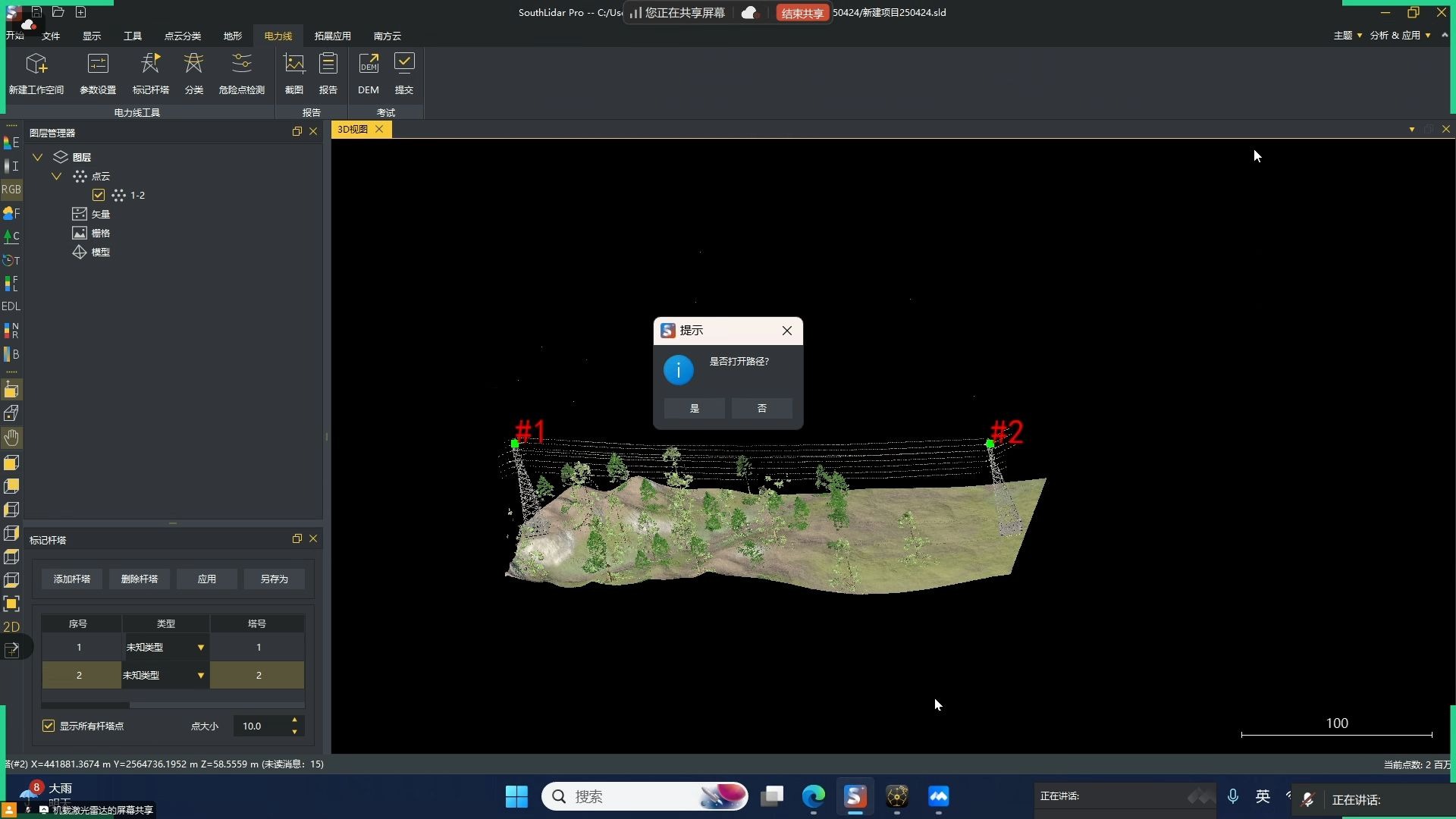The height and width of the screenshot is (819, 1456).
Task: Click 是 in the prompt dialog
Action: [x=694, y=408]
